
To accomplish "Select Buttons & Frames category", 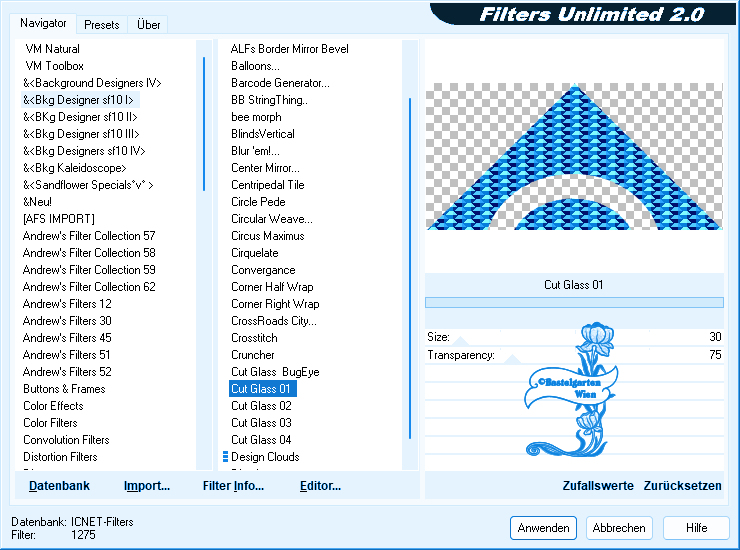I will pos(64,389).
